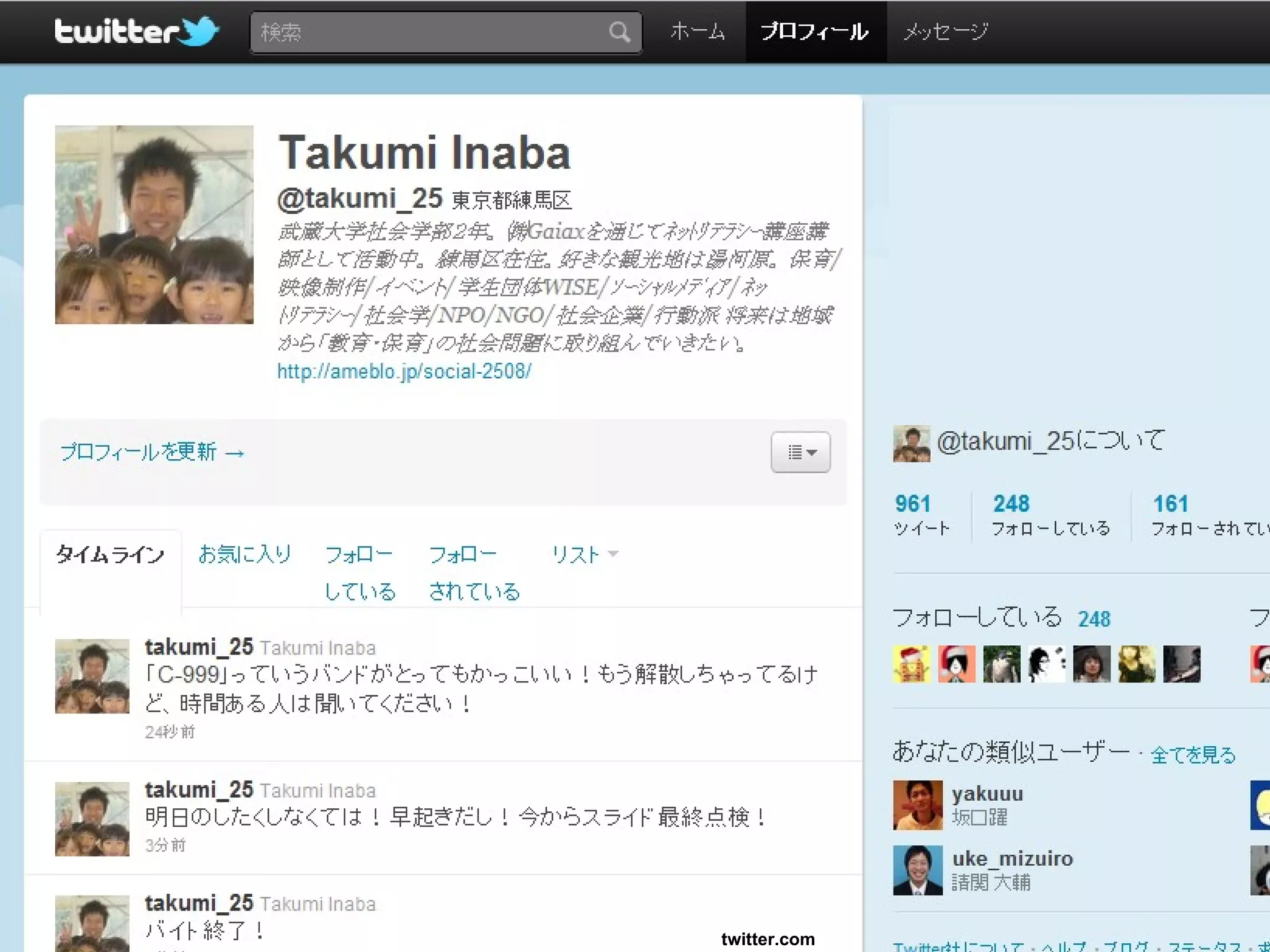Click the 全てを見る link
The height and width of the screenshot is (952, 1270).
pyautogui.click(x=1193, y=754)
